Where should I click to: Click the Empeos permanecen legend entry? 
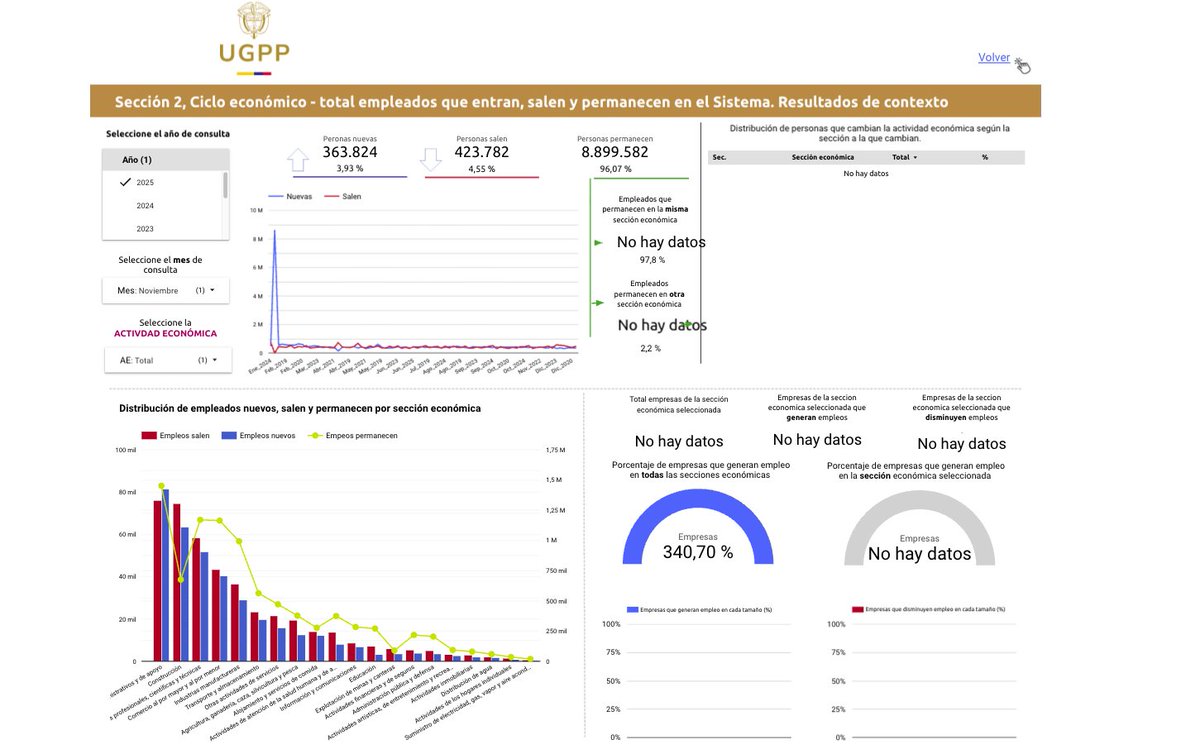(353, 436)
